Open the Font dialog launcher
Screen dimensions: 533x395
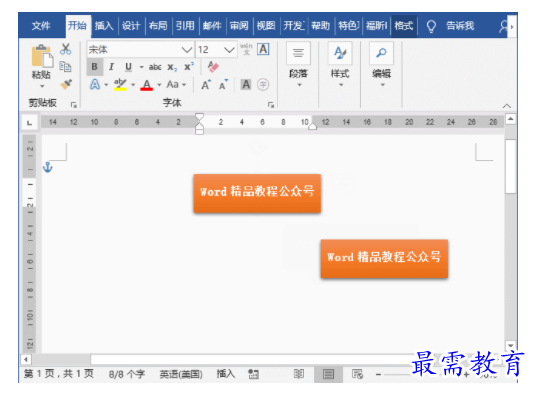pos(271,105)
